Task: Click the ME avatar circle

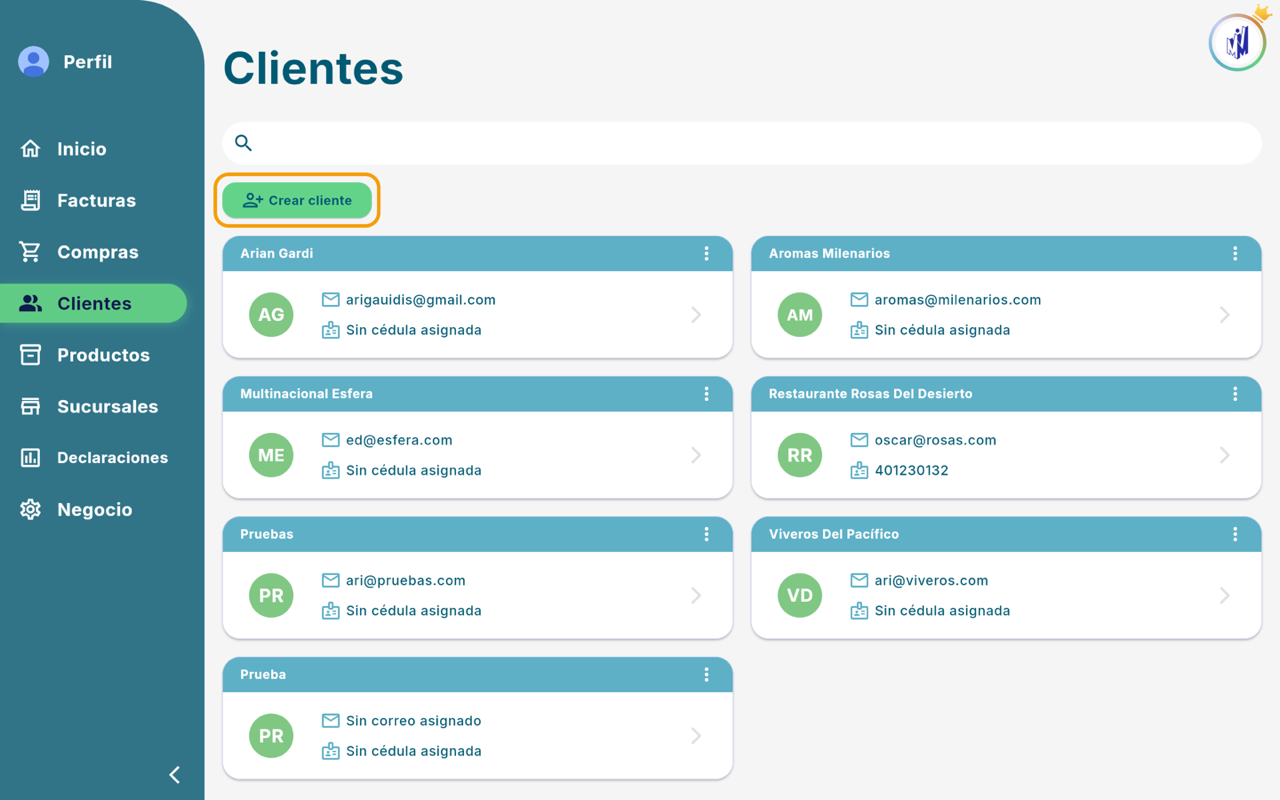Action: (271, 455)
